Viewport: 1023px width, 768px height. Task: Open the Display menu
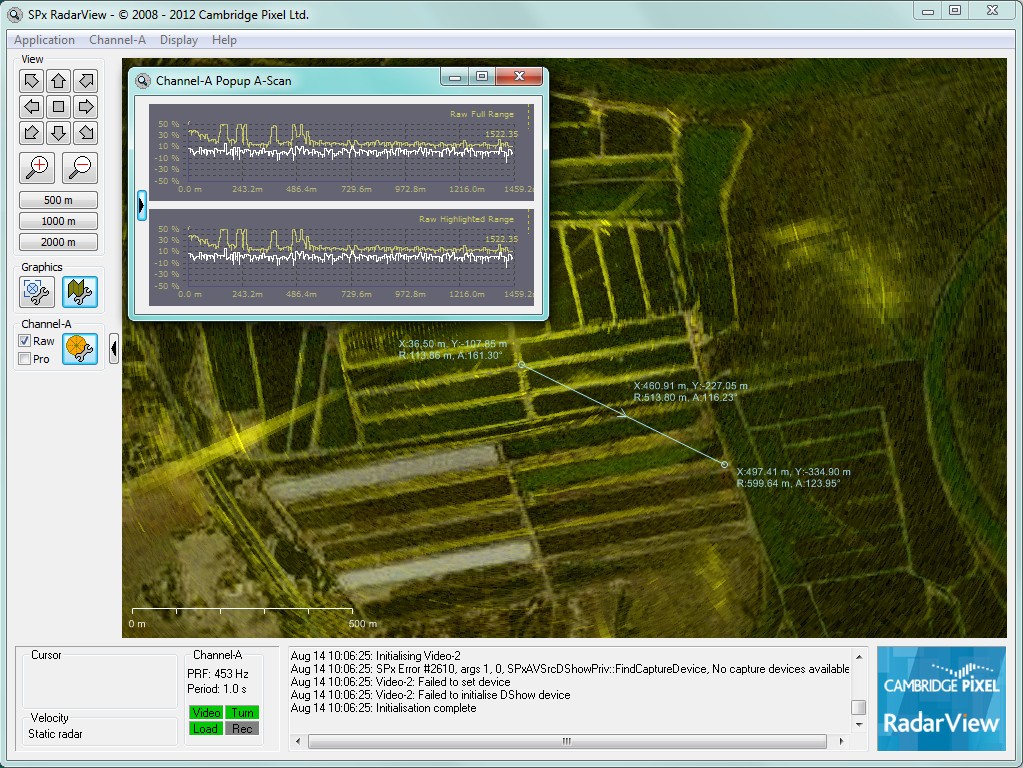178,40
